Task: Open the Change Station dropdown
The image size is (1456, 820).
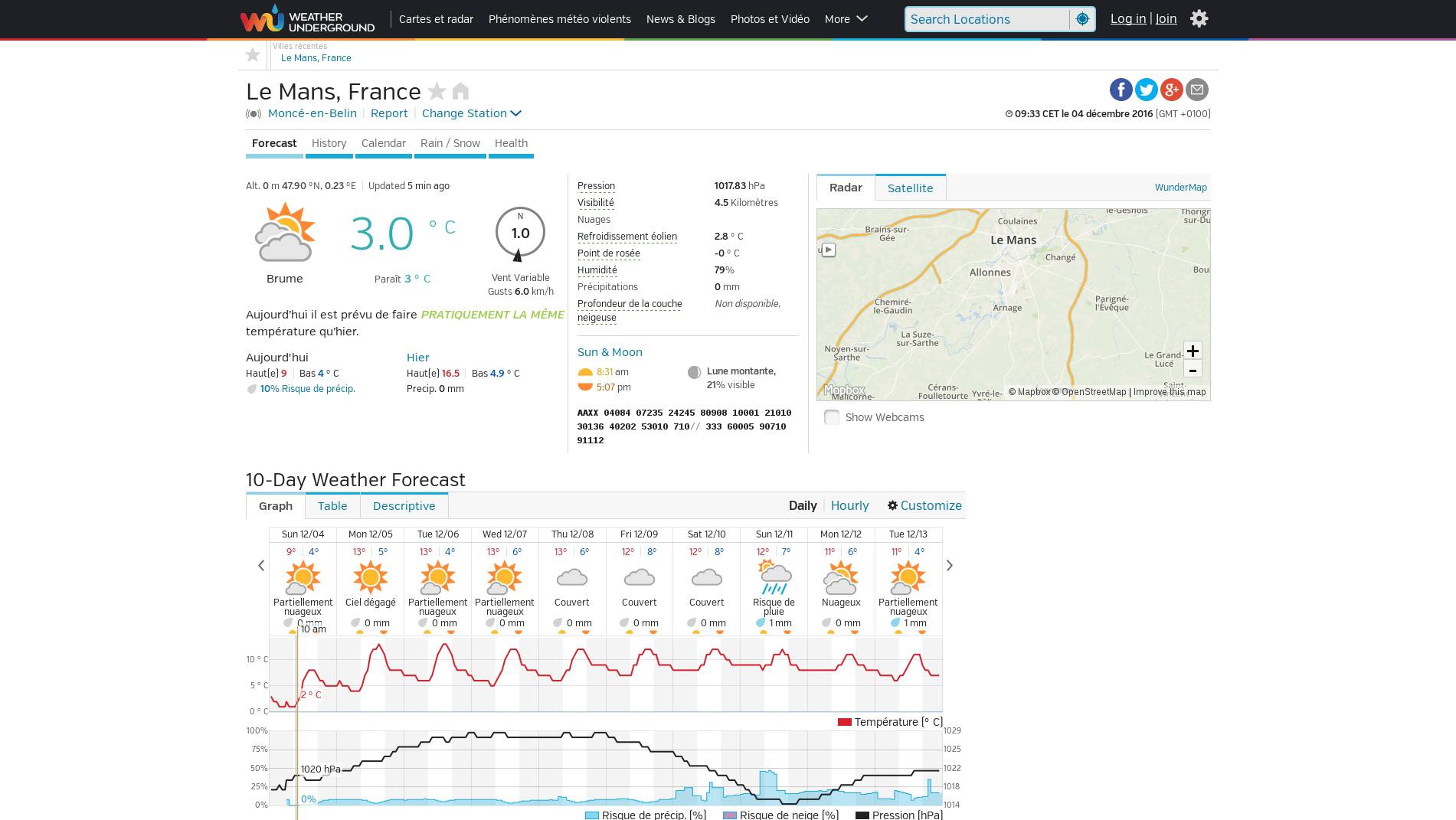Action: tap(471, 113)
